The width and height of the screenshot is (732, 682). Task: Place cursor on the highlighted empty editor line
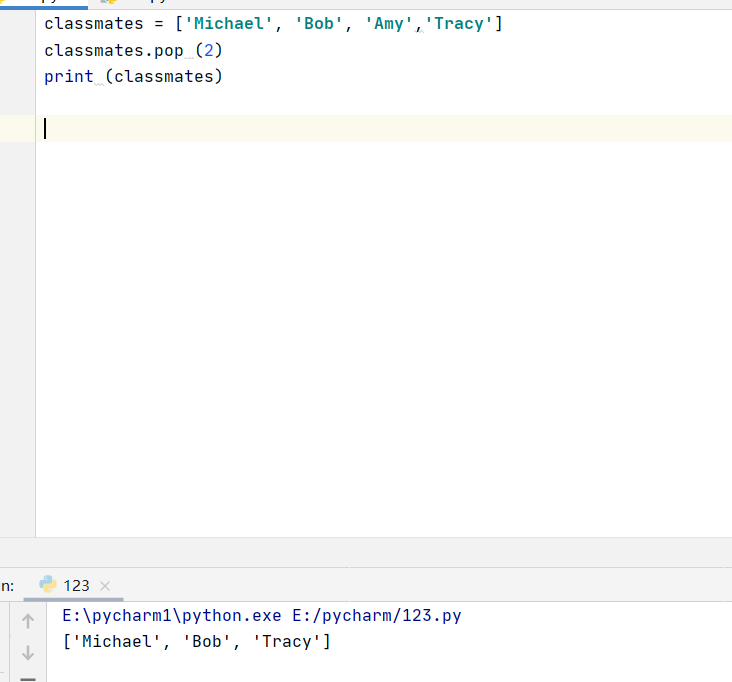pos(384,128)
